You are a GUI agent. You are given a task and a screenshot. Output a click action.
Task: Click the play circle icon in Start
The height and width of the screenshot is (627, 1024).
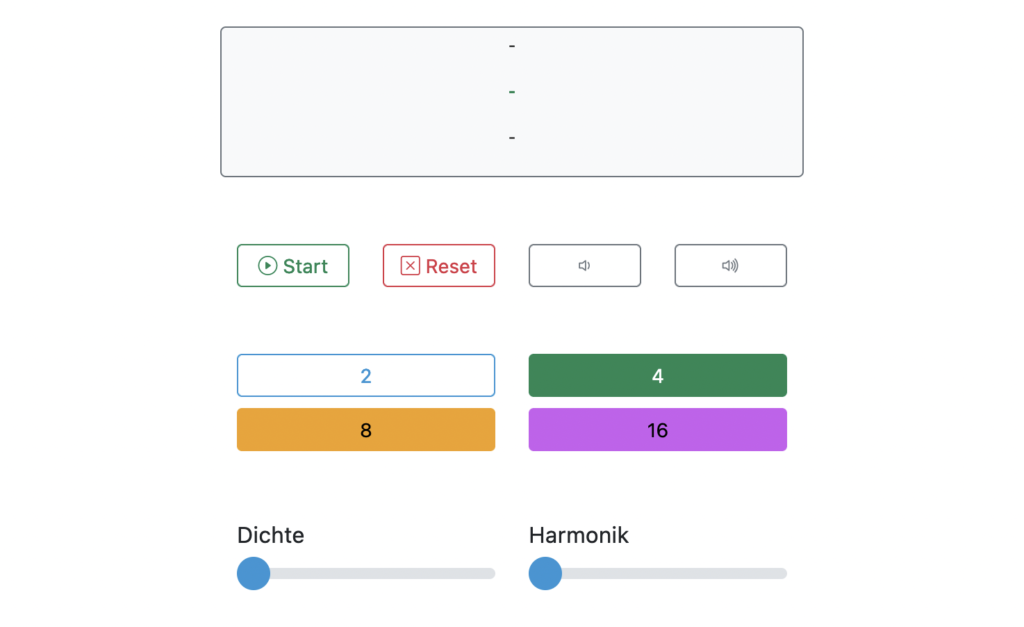[x=267, y=266]
